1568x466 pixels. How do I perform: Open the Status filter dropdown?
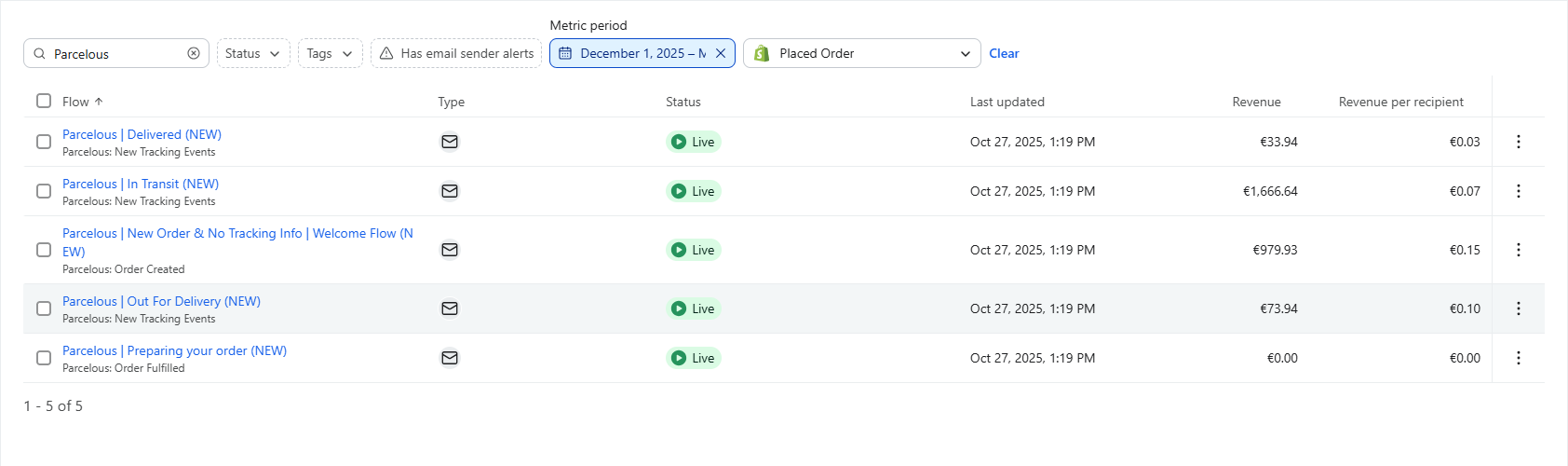(253, 53)
